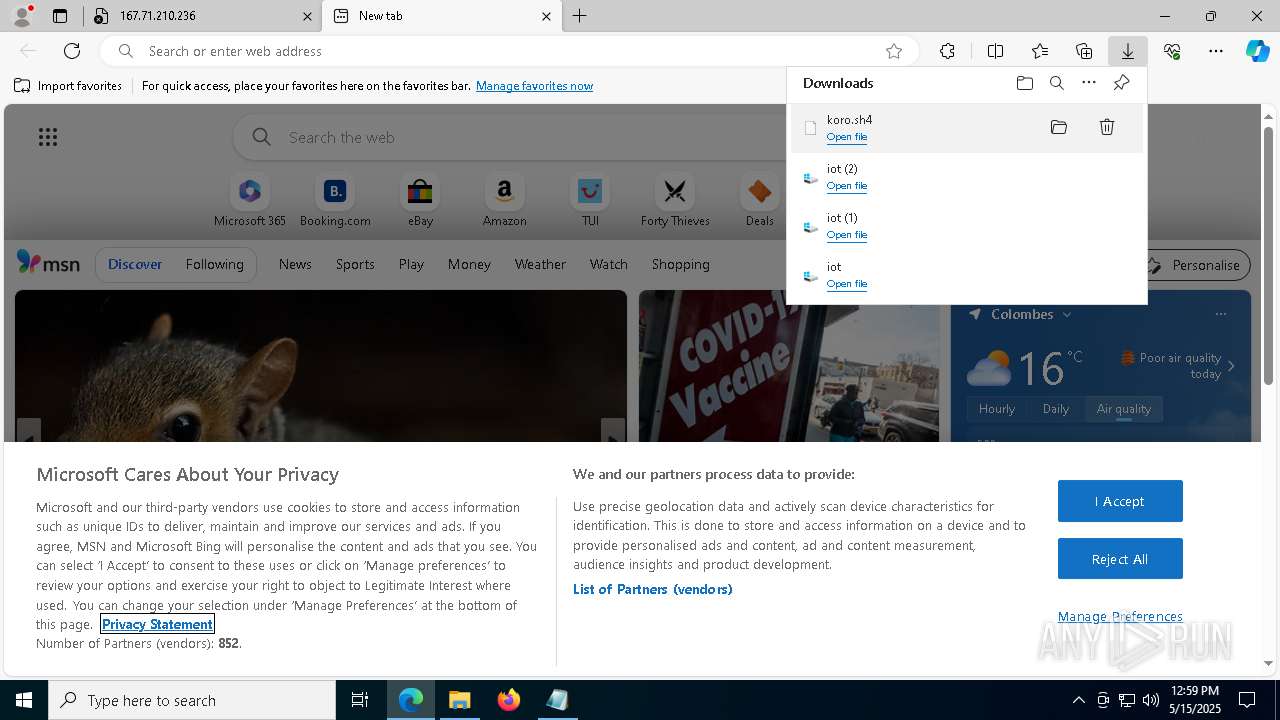Screen dimensions: 1280x720
Task: Show koro.sh4 in folder
Action: coord(1059,127)
